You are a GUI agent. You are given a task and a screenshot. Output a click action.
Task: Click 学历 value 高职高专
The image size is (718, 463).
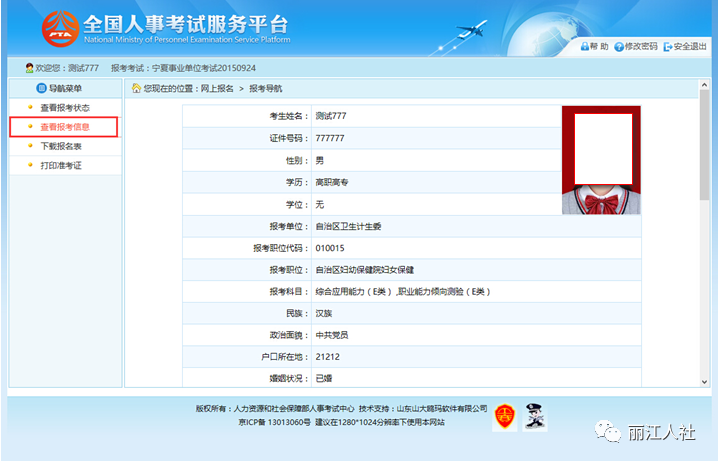(332, 182)
